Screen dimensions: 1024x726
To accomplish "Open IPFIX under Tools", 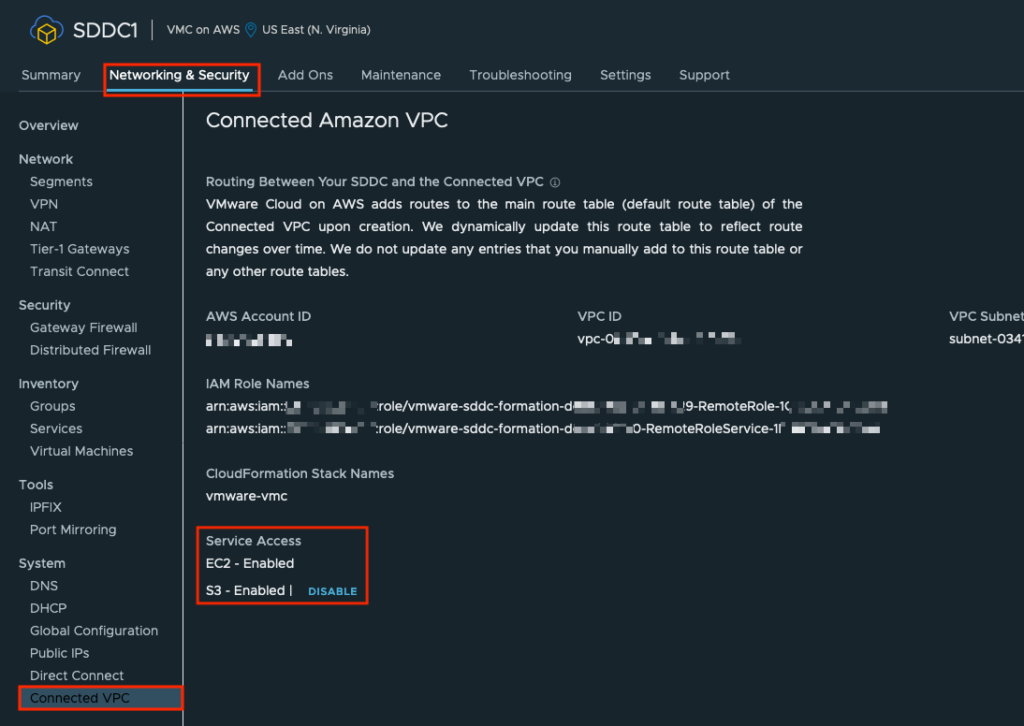I will pos(46,507).
